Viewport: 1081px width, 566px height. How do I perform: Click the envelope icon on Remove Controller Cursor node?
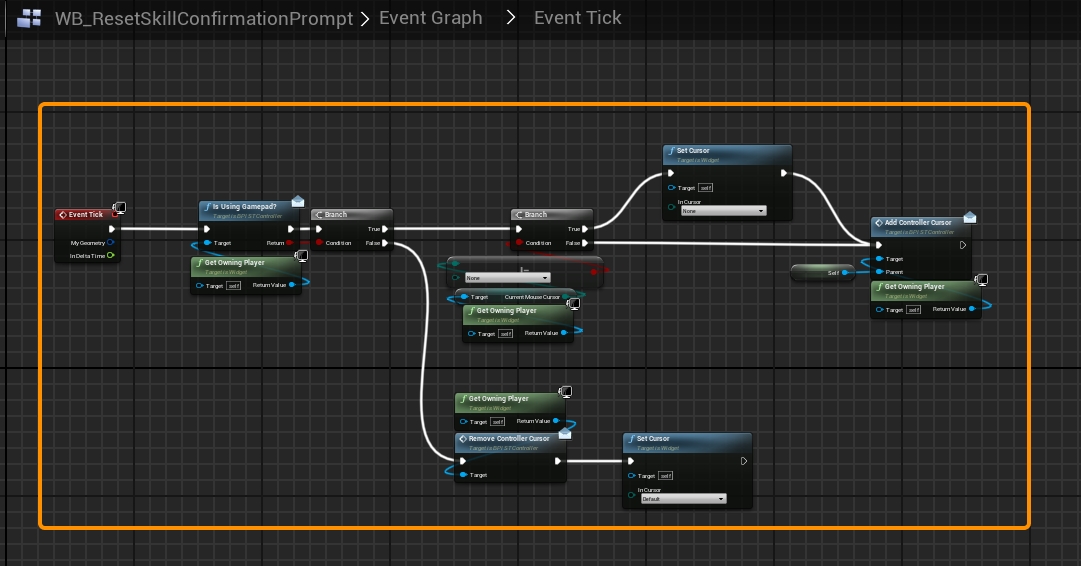coord(565,433)
